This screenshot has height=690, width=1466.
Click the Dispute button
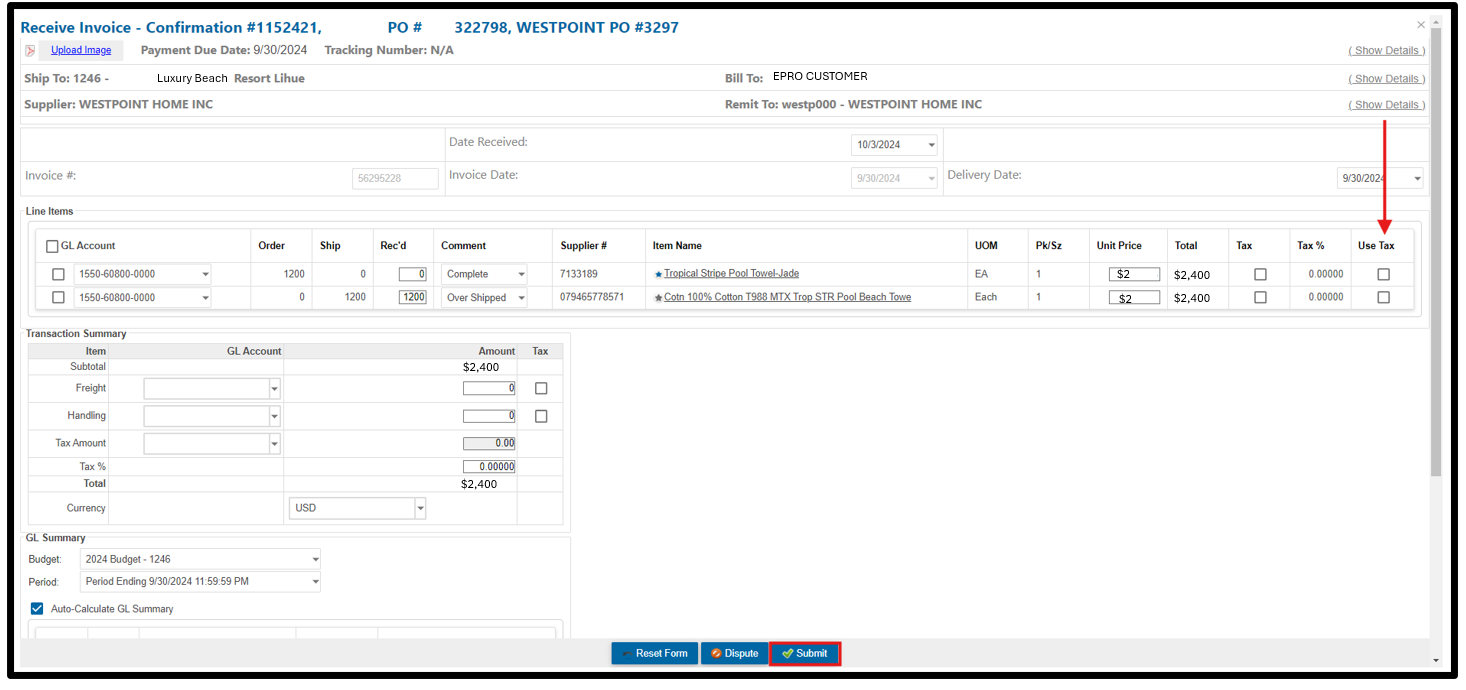click(734, 653)
